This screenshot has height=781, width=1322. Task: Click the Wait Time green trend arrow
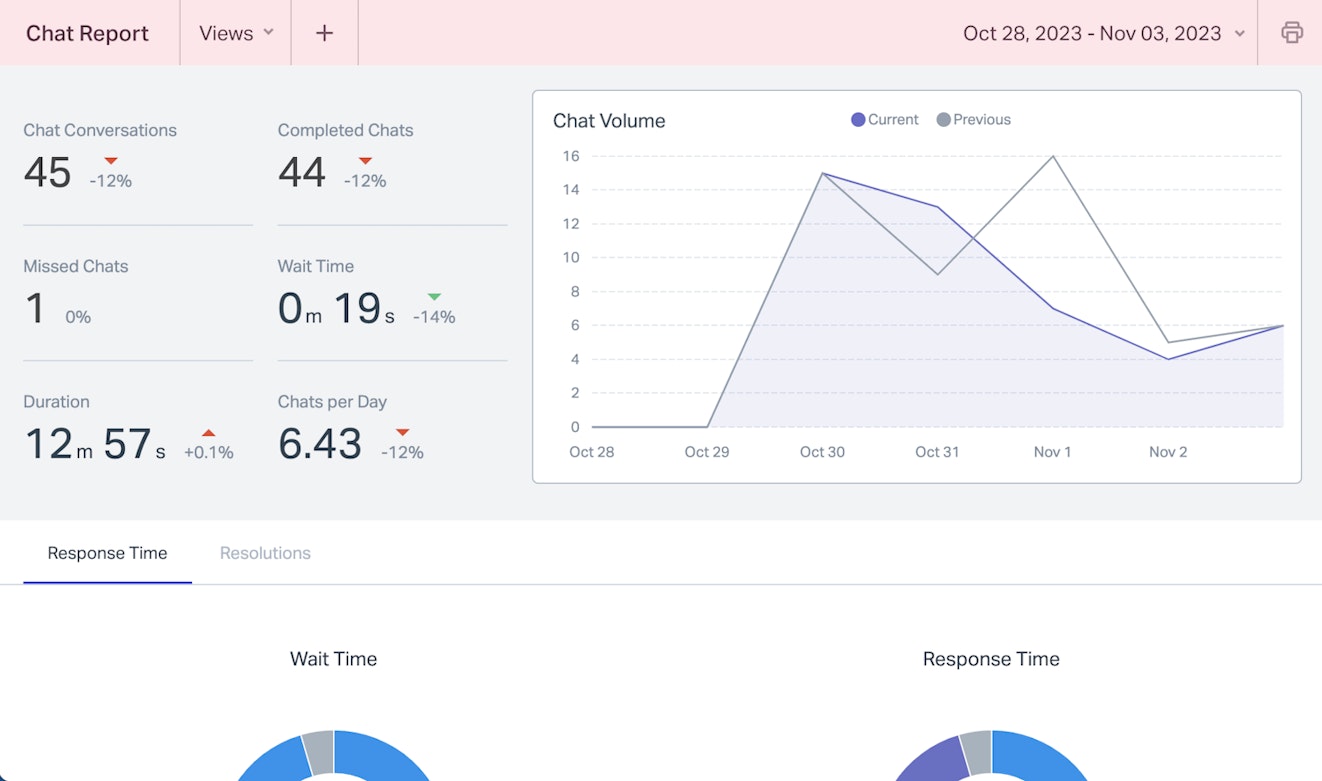[434, 297]
